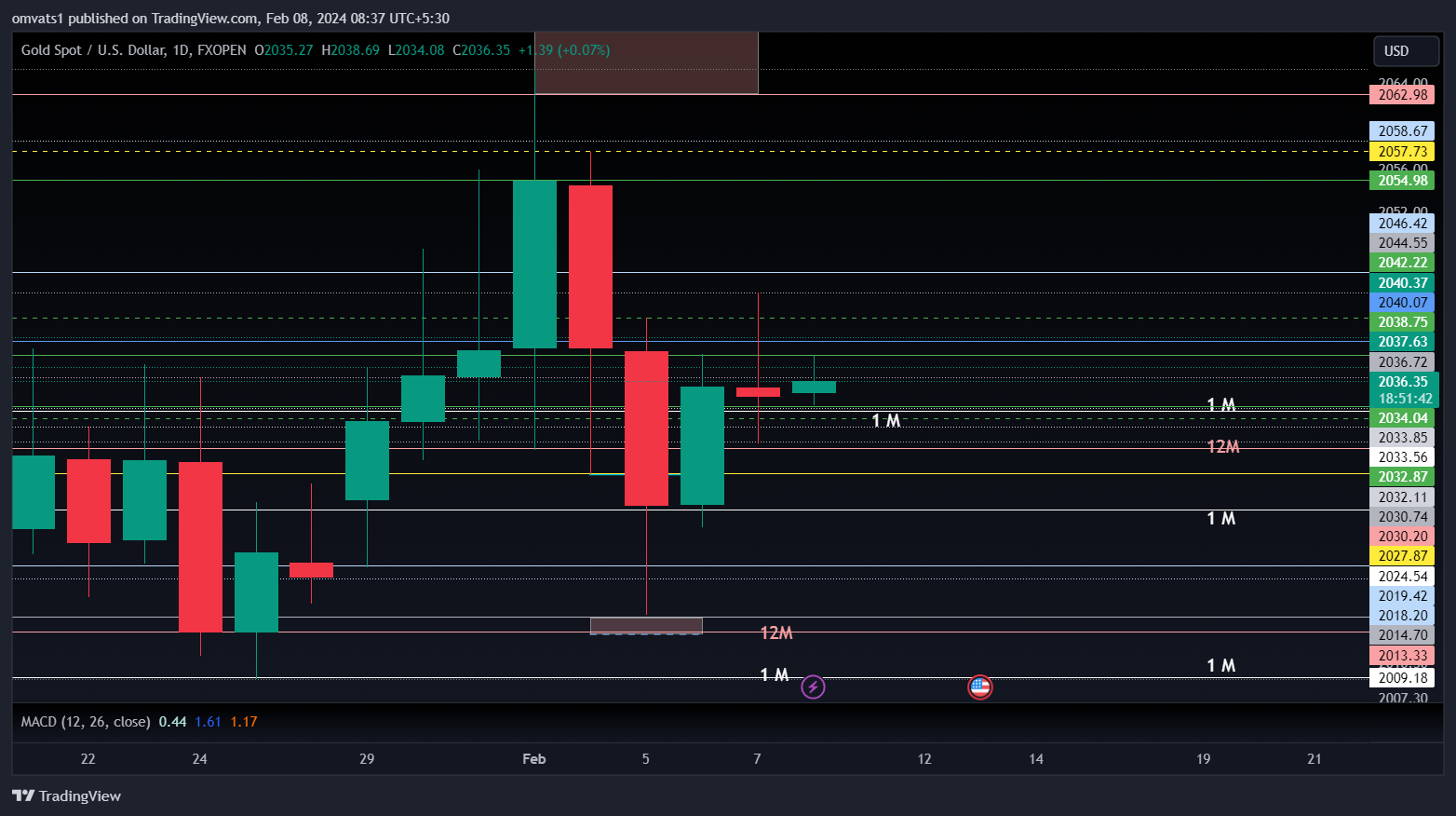Click the MACD value 0.44

(172, 722)
